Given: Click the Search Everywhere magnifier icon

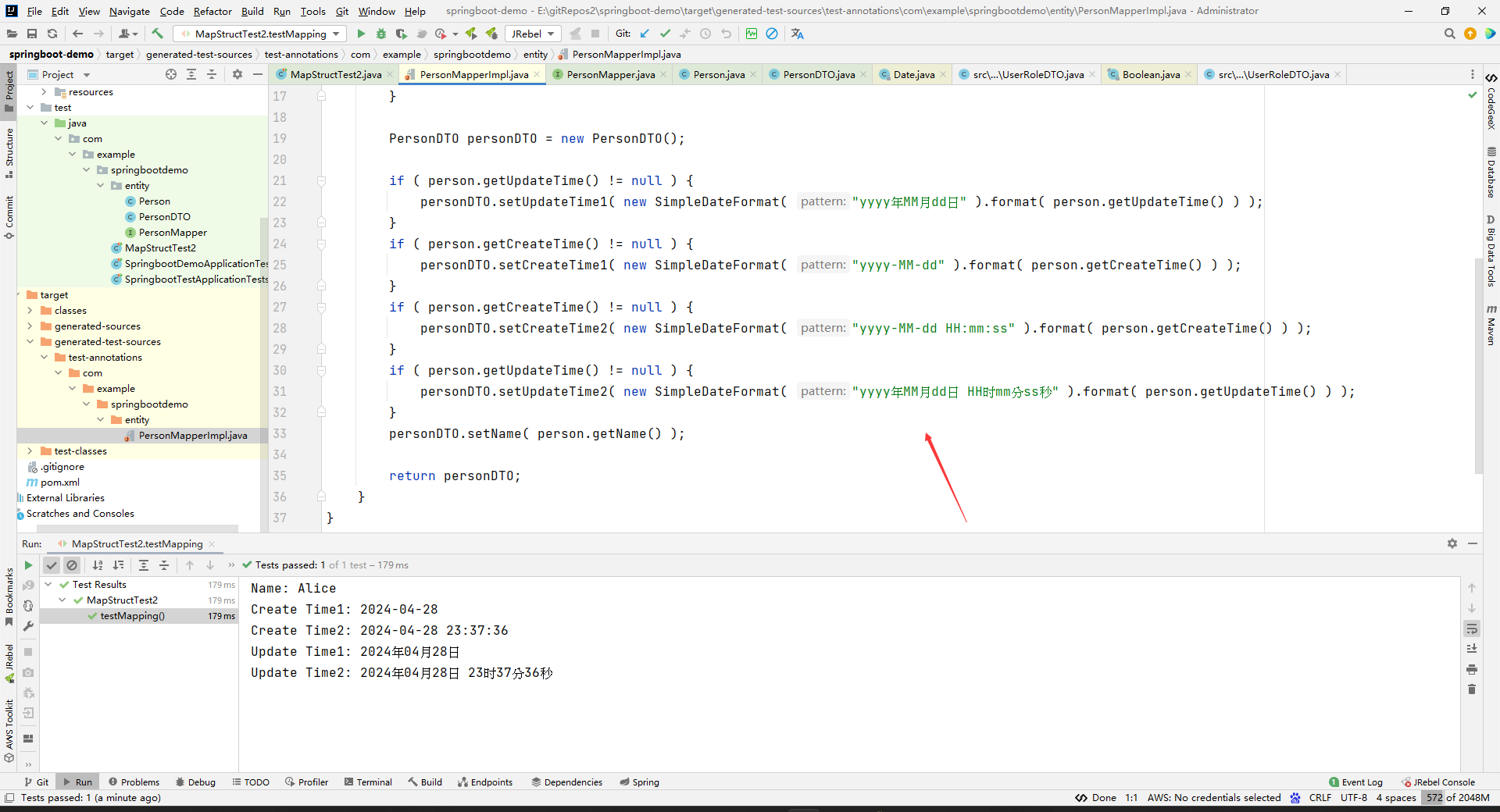Looking at the screenshot, I should [1450, 34].
